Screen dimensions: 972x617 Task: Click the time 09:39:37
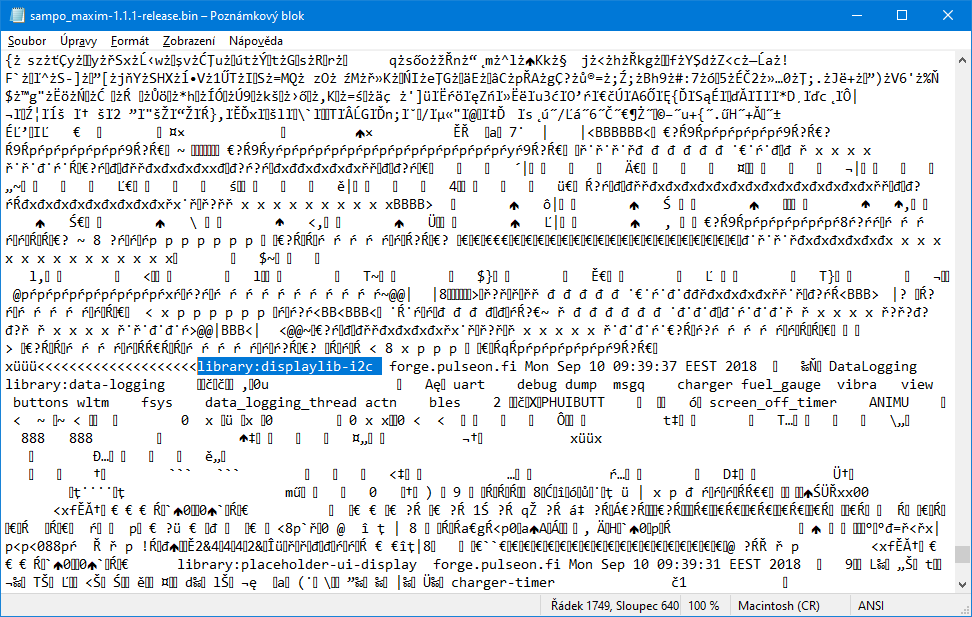pyautogui.click(x=645, y=366)
